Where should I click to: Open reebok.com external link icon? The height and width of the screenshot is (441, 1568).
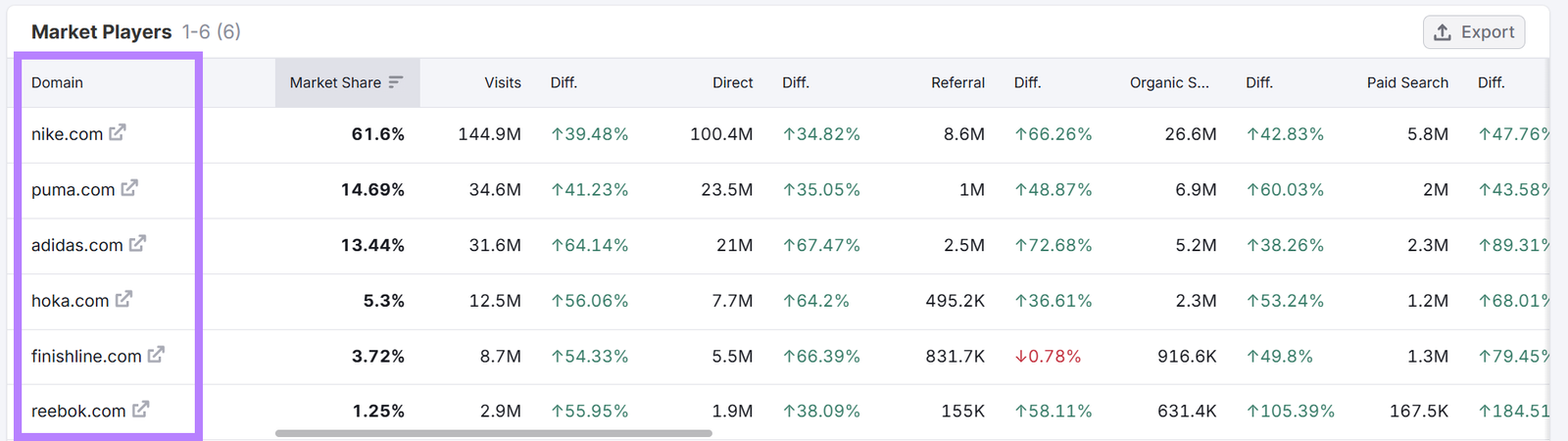[x=141, y=410]
